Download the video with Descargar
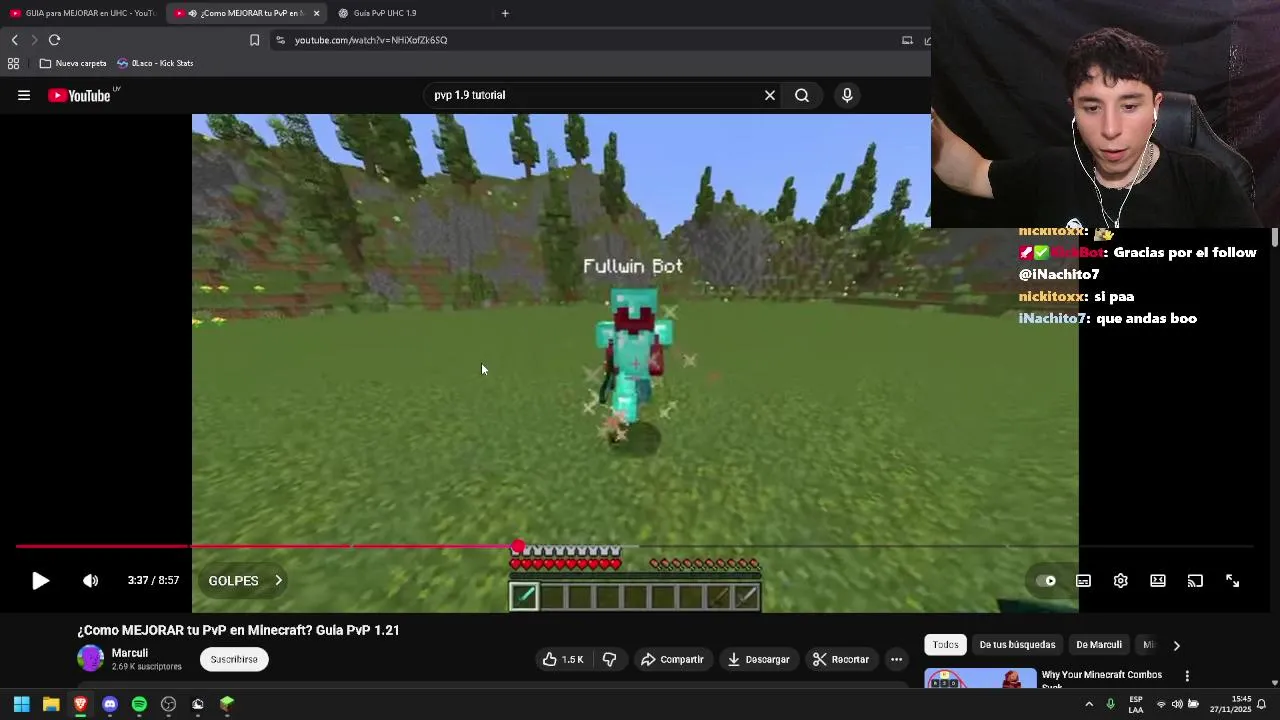The image size is (1280, 720). 759,660
